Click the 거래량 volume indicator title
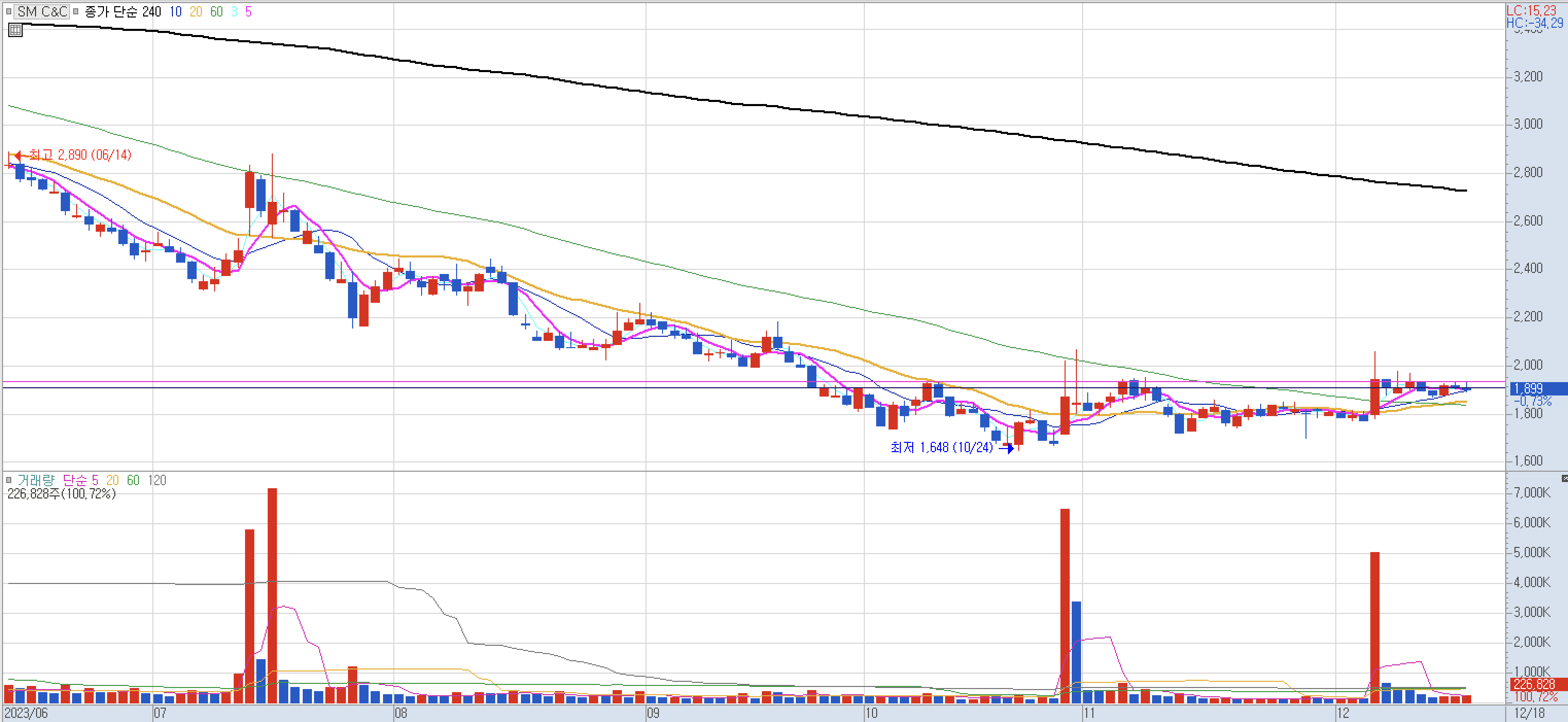The image size is (1568, 722). [36, 480]
